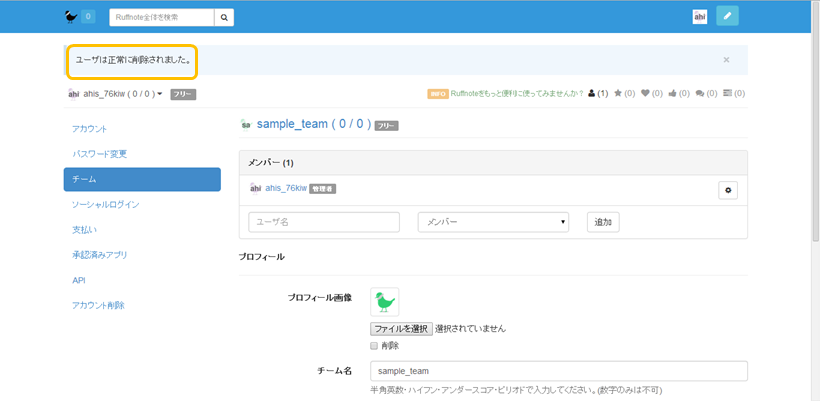The width and height of the screenshot is (820, 401).
Task: Open the ahis_76kiw account dropdown
Action: click(x=115, y=94)
